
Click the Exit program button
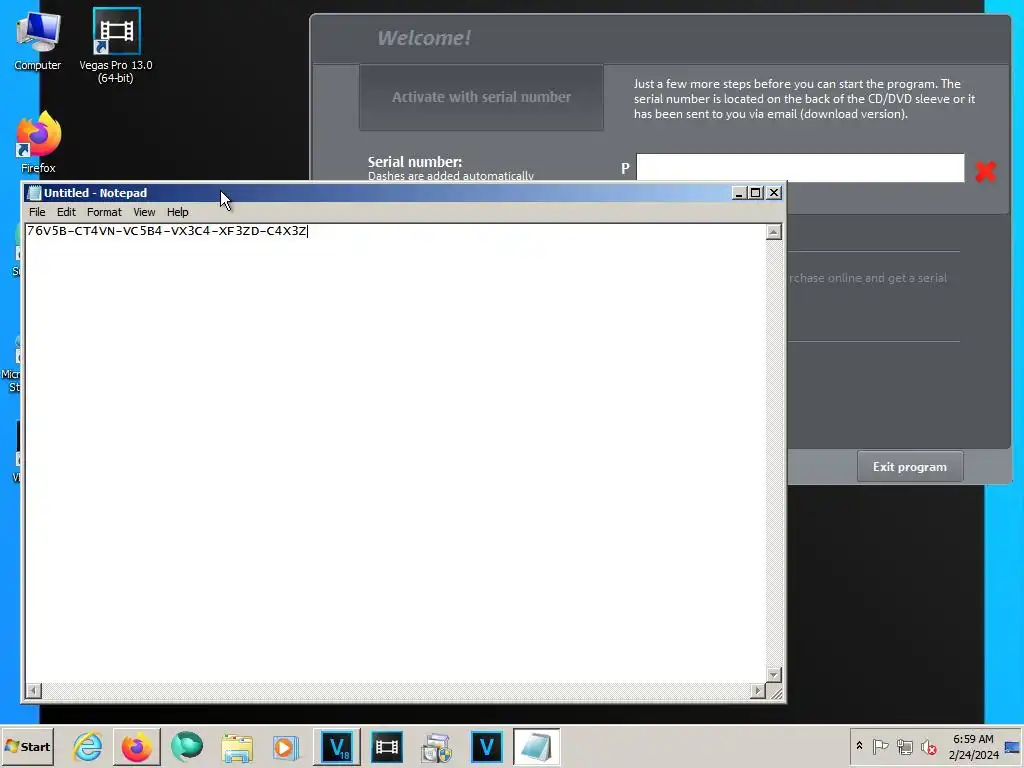(x=910, y=467)
